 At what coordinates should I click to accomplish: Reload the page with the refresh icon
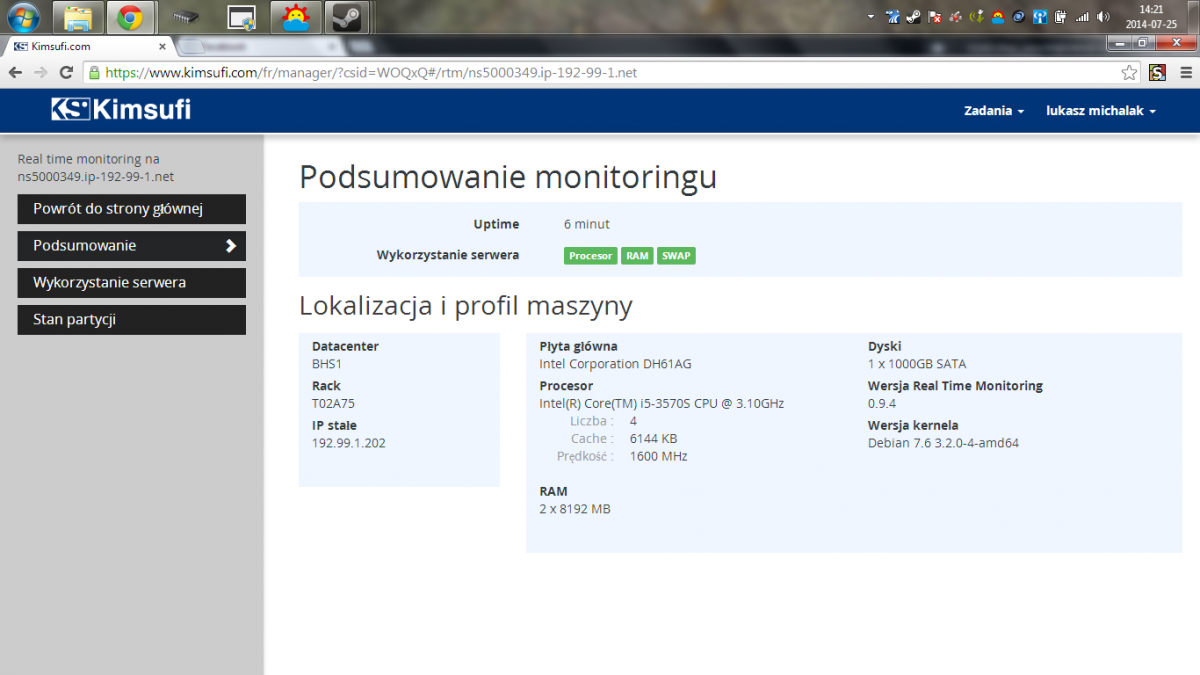pyautogui.click(x=66, y=72)
